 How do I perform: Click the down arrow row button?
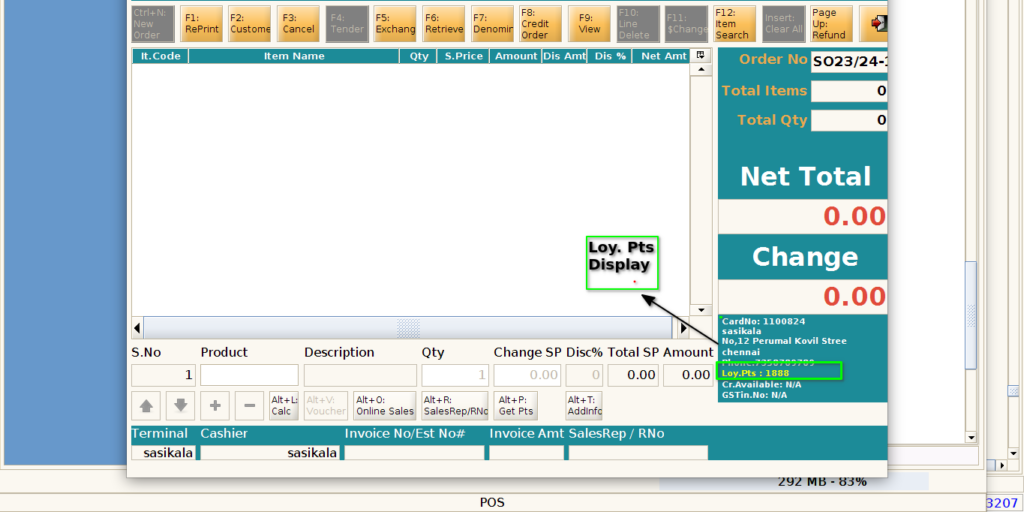[x=181, y=406]
